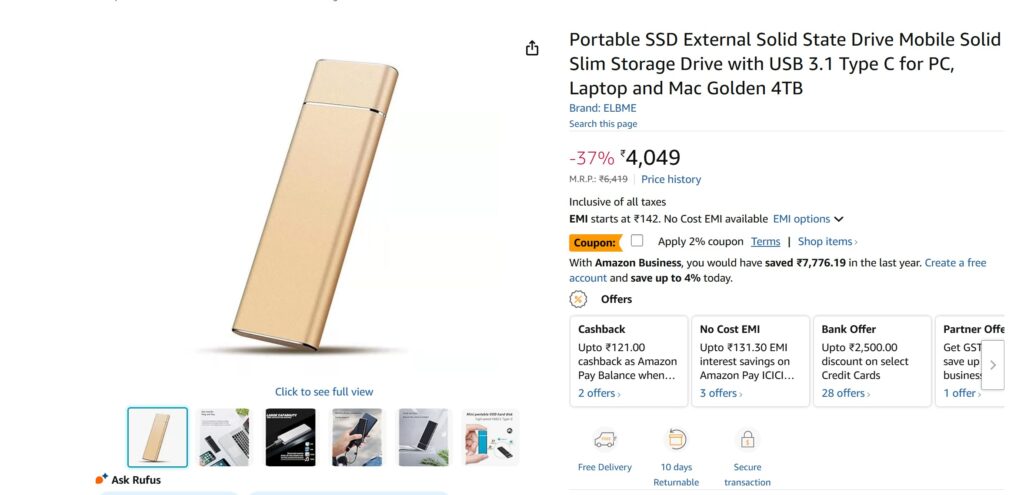This screenshot has height=495, width=1024.
Task: Open Shop items coupon link
Action: 828,242
